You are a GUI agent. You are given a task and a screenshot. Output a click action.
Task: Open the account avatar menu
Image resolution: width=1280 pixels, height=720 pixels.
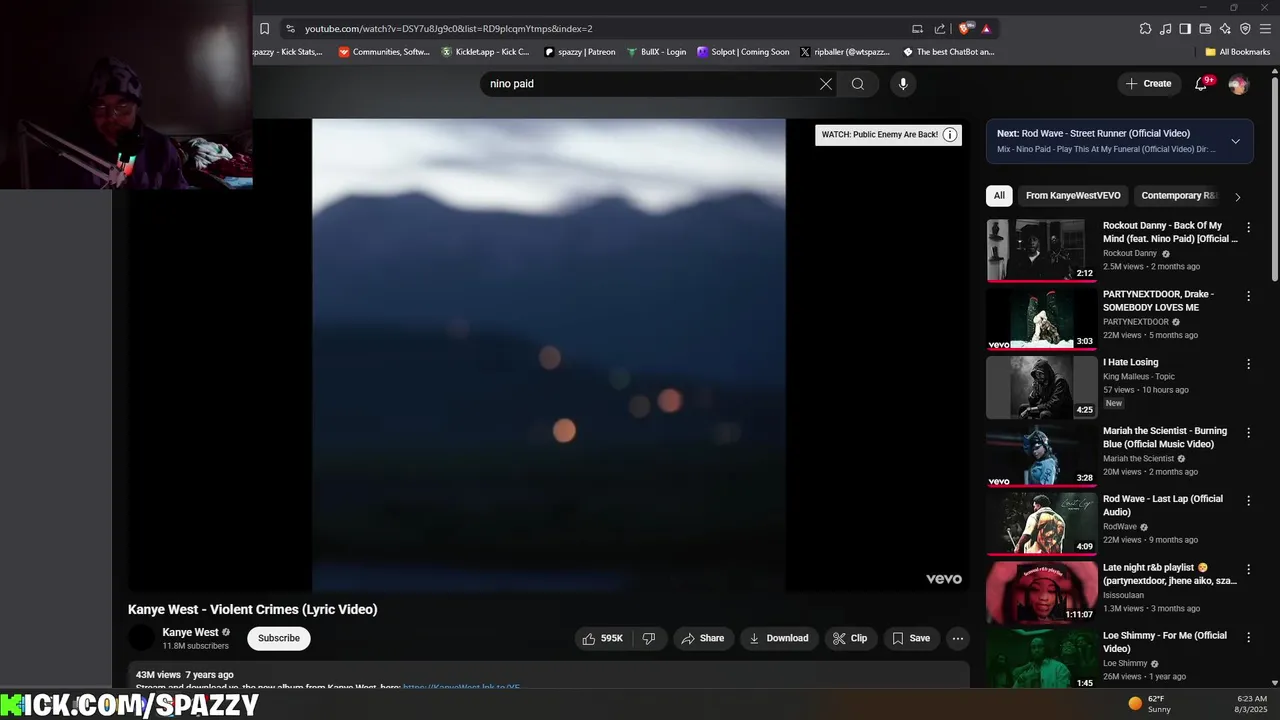[1238, 84]
